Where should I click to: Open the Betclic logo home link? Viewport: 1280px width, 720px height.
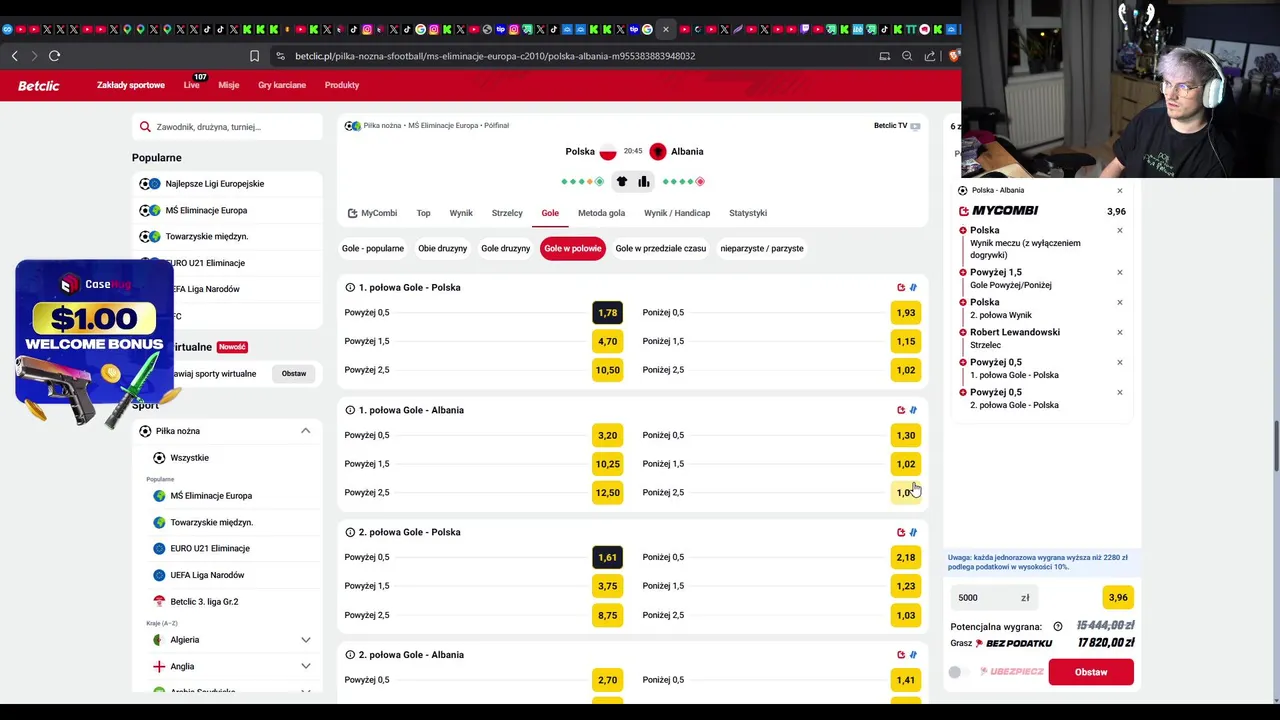coord(39,86)
